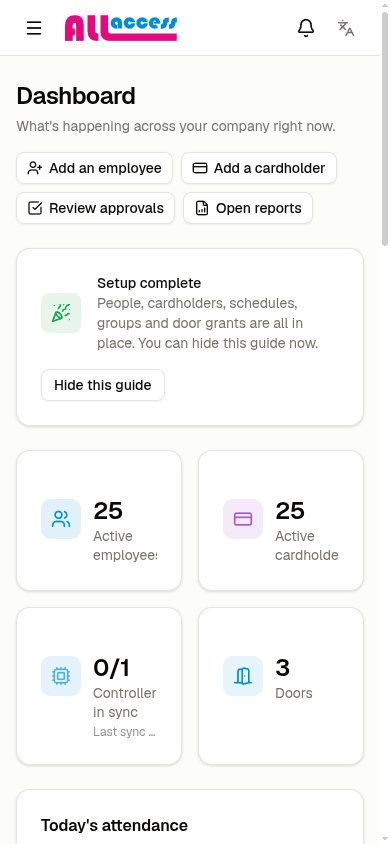
Task: Open Review approvals
Action: tap(96, 208)
